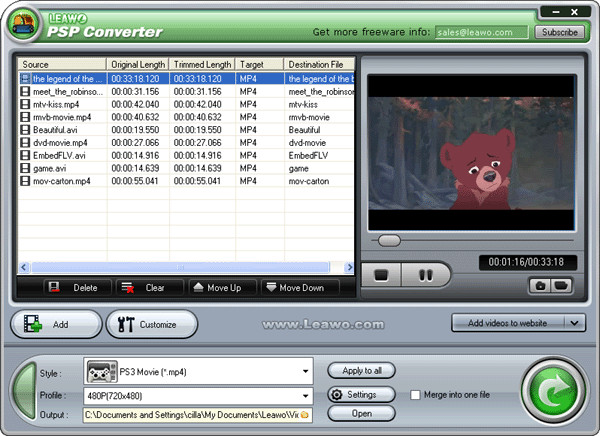Viewport: 600px width, 436px height.
Task: Select the EmbedFLV.avi row
Action: 186,155
